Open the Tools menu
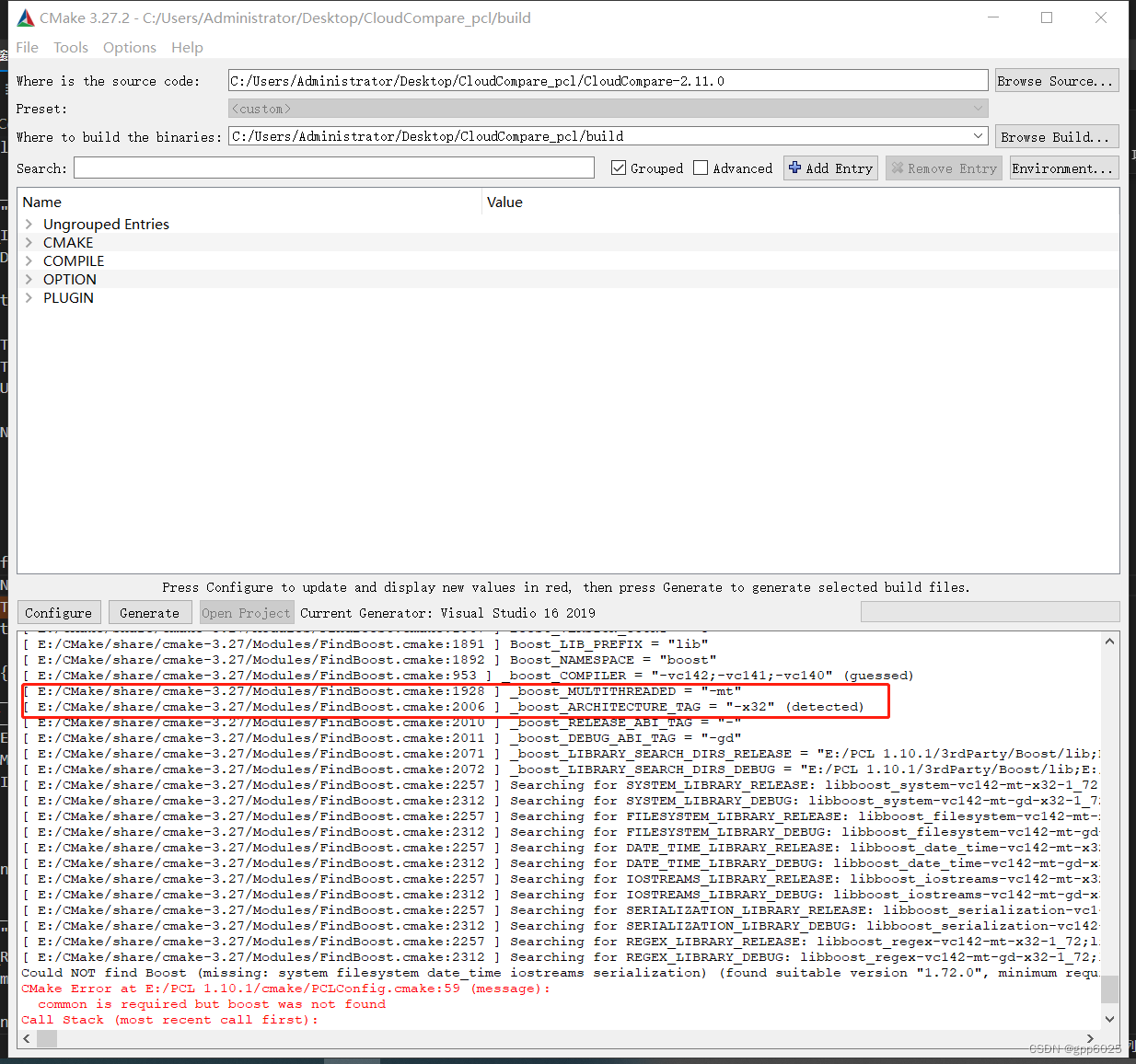 (71, 47)
